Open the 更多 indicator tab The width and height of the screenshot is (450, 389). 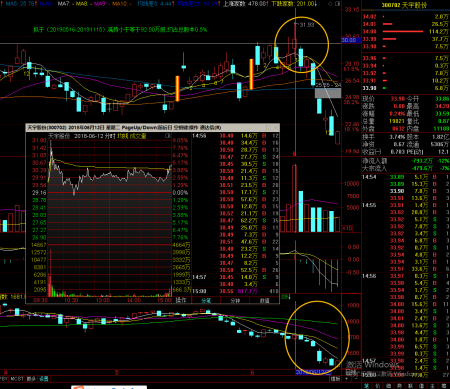[x=31, y=379]
